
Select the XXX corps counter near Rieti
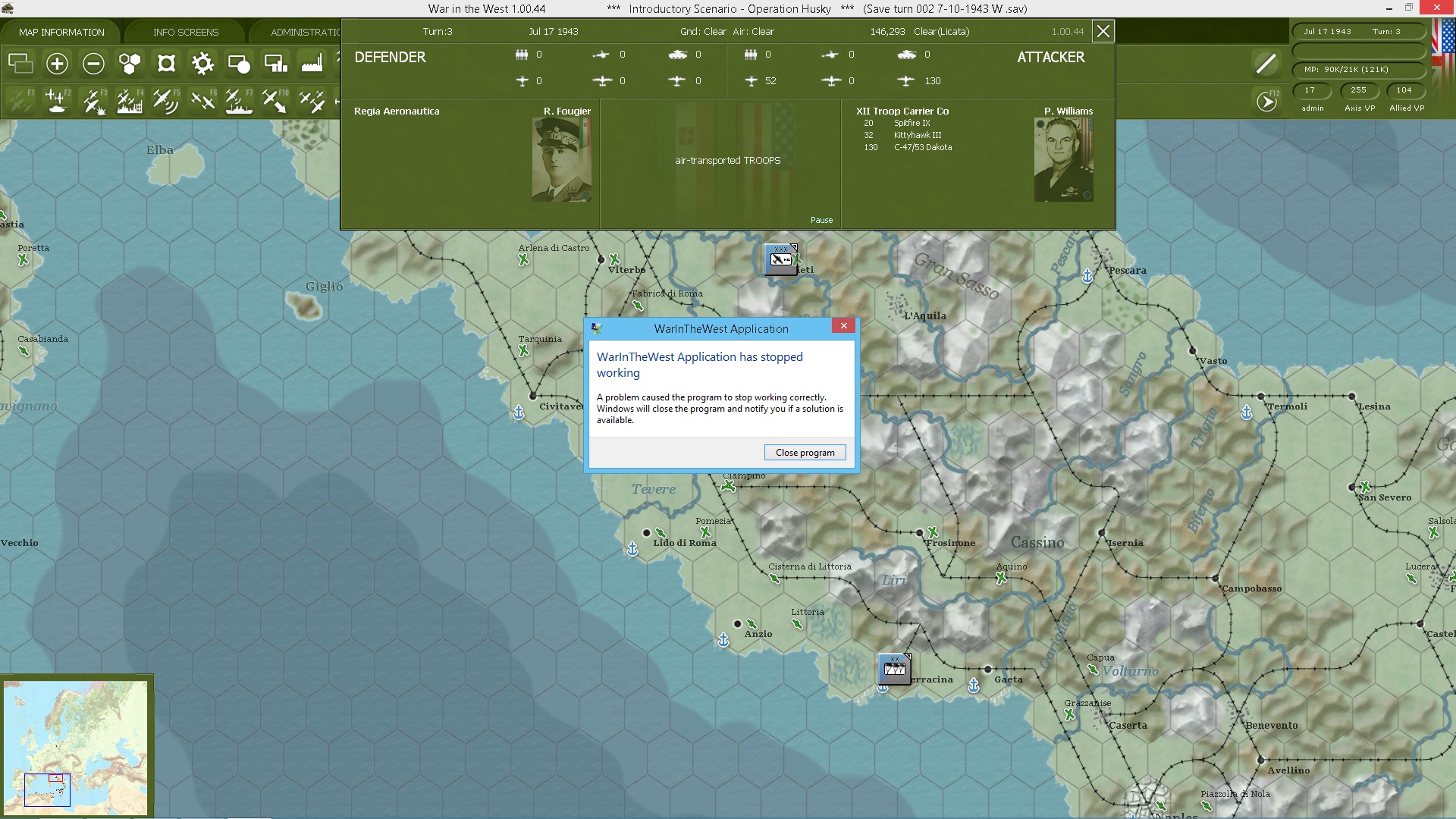[x=780, y=259]
